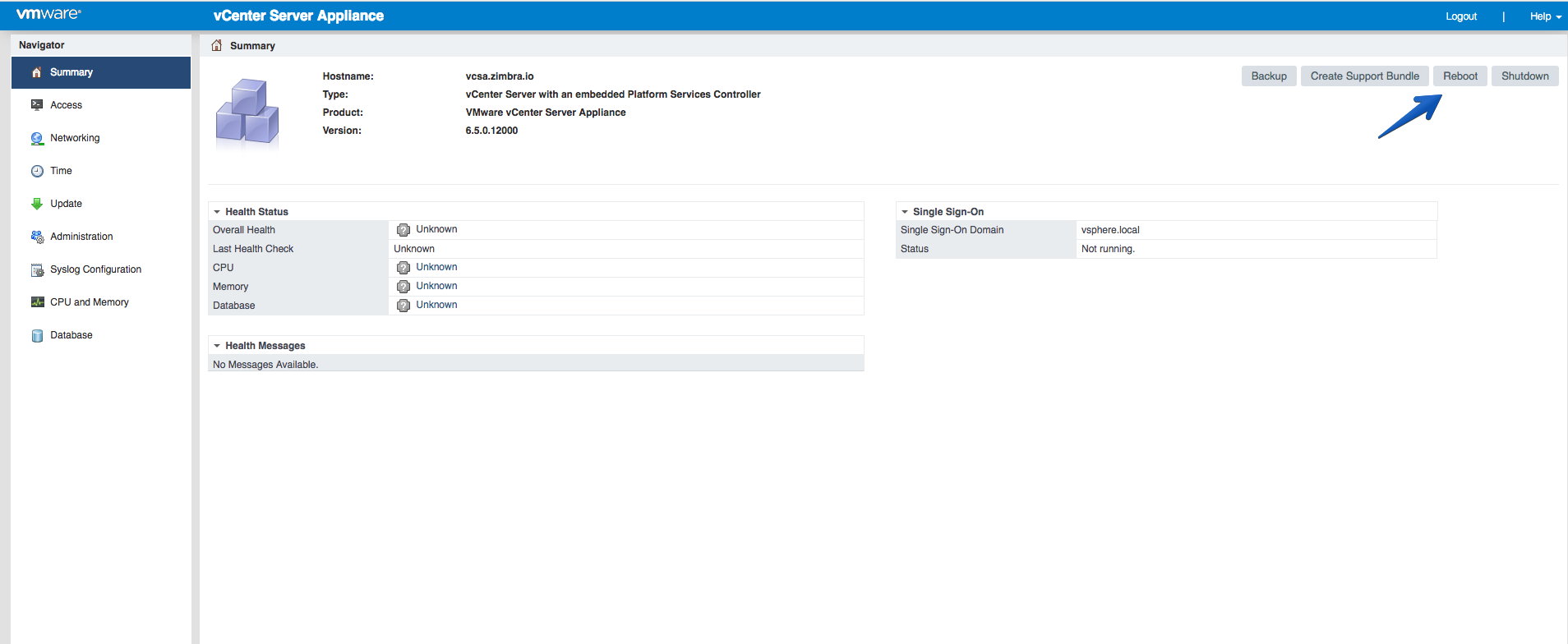Viewport: 1568px width, 644px height.
Task: Click the Single Sign-On Status row label
Action: click(x=915, y=249)
